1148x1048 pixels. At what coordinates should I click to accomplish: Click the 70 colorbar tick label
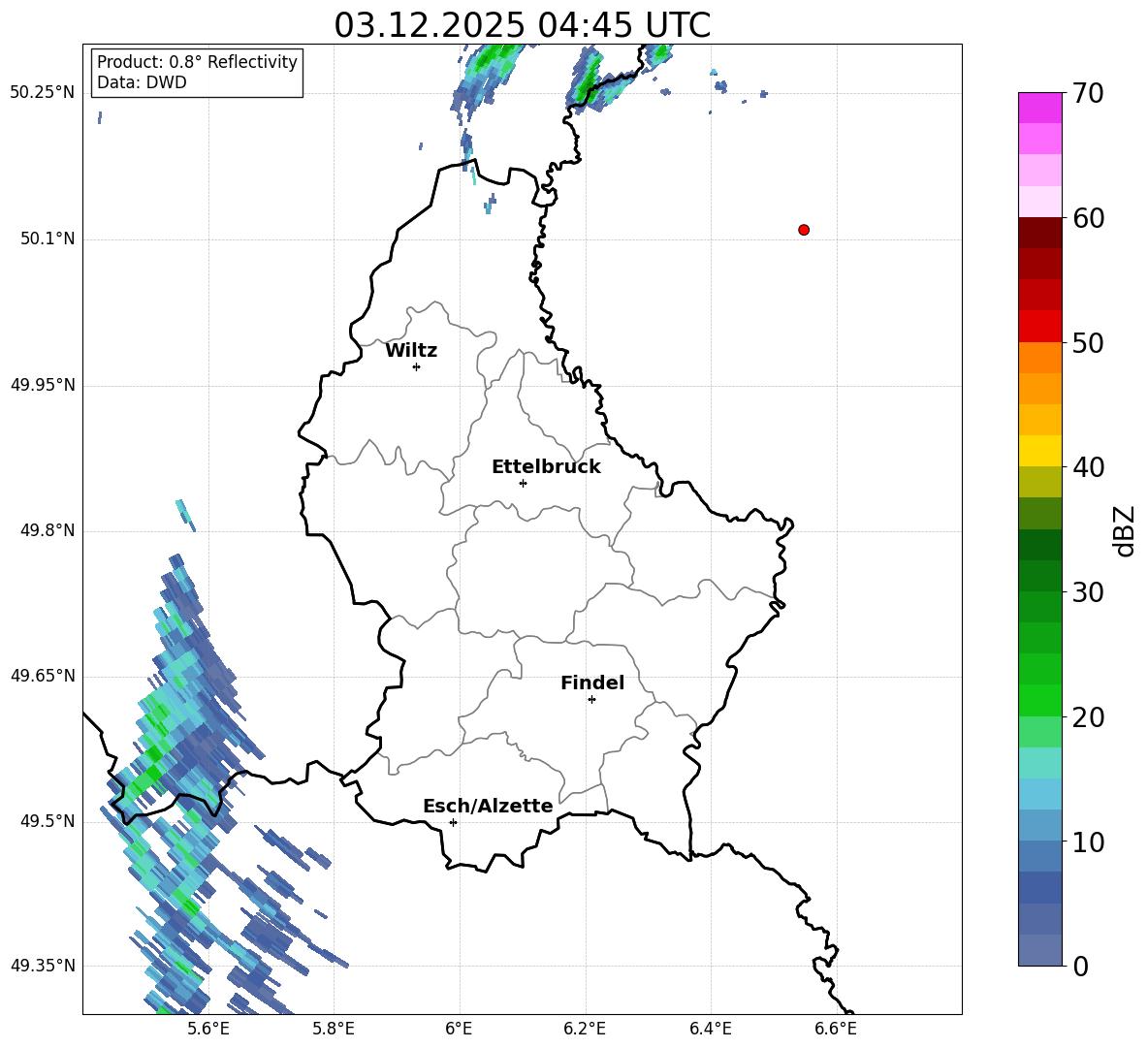pyautogui.click(x=1088, y=94)
